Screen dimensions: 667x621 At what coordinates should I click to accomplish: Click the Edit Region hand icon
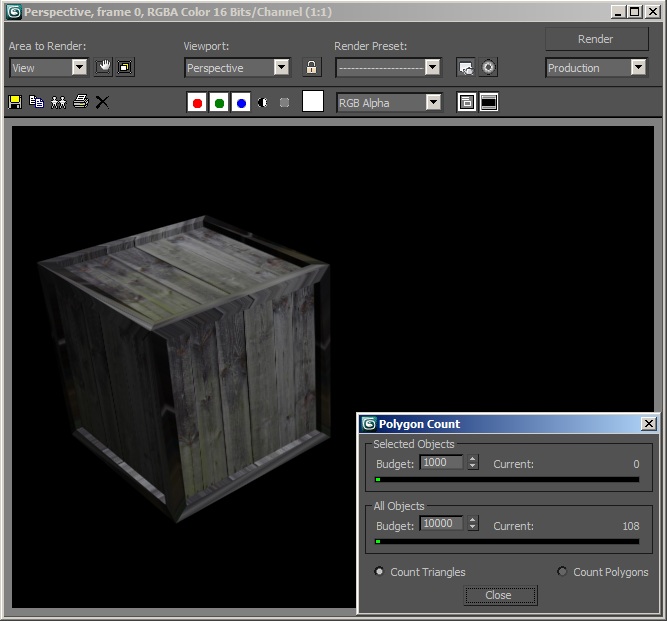coord(103,67)
